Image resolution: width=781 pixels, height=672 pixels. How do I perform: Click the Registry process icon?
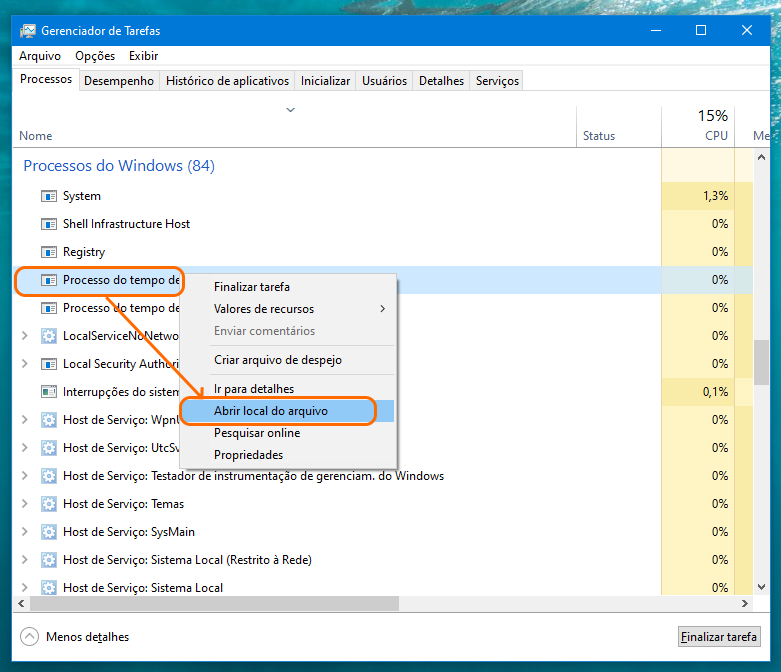tap(48, 252)
